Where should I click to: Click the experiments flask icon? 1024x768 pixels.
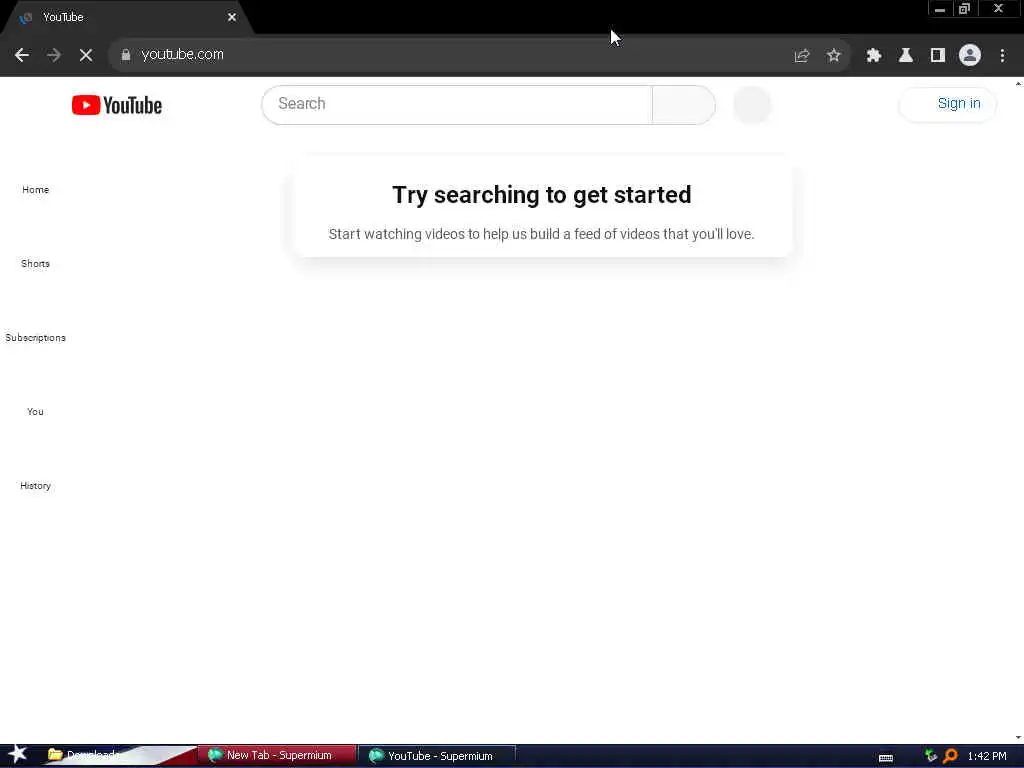[x=906, y=56]
